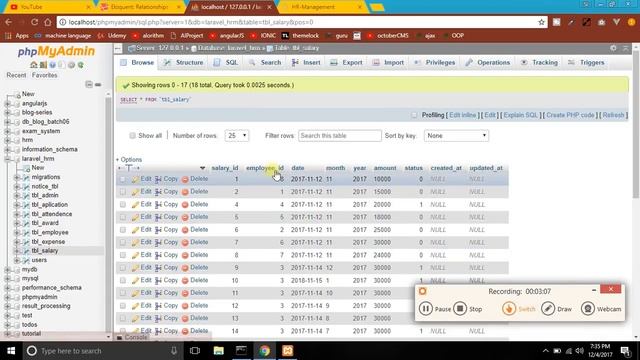
Task: Click the browser address bar
Action: coord(301,22)
